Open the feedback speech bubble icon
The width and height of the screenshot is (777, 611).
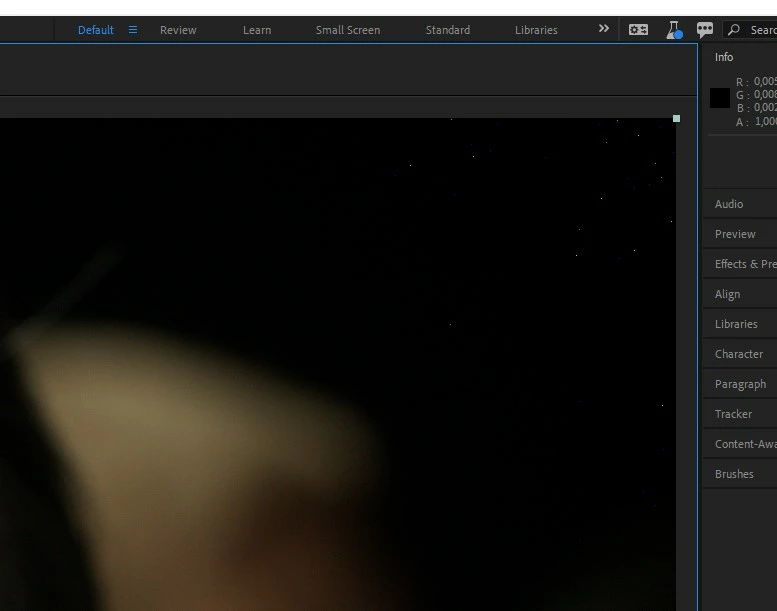[705, 30]
